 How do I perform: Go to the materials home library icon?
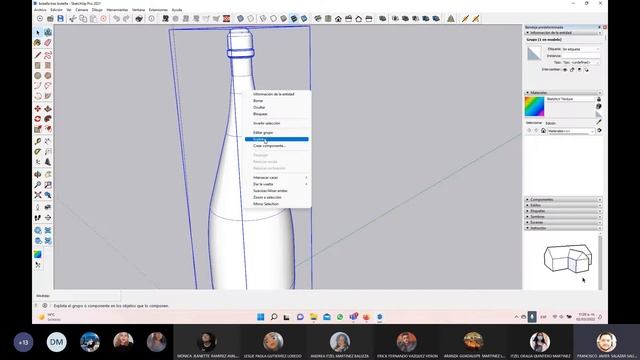543,131
